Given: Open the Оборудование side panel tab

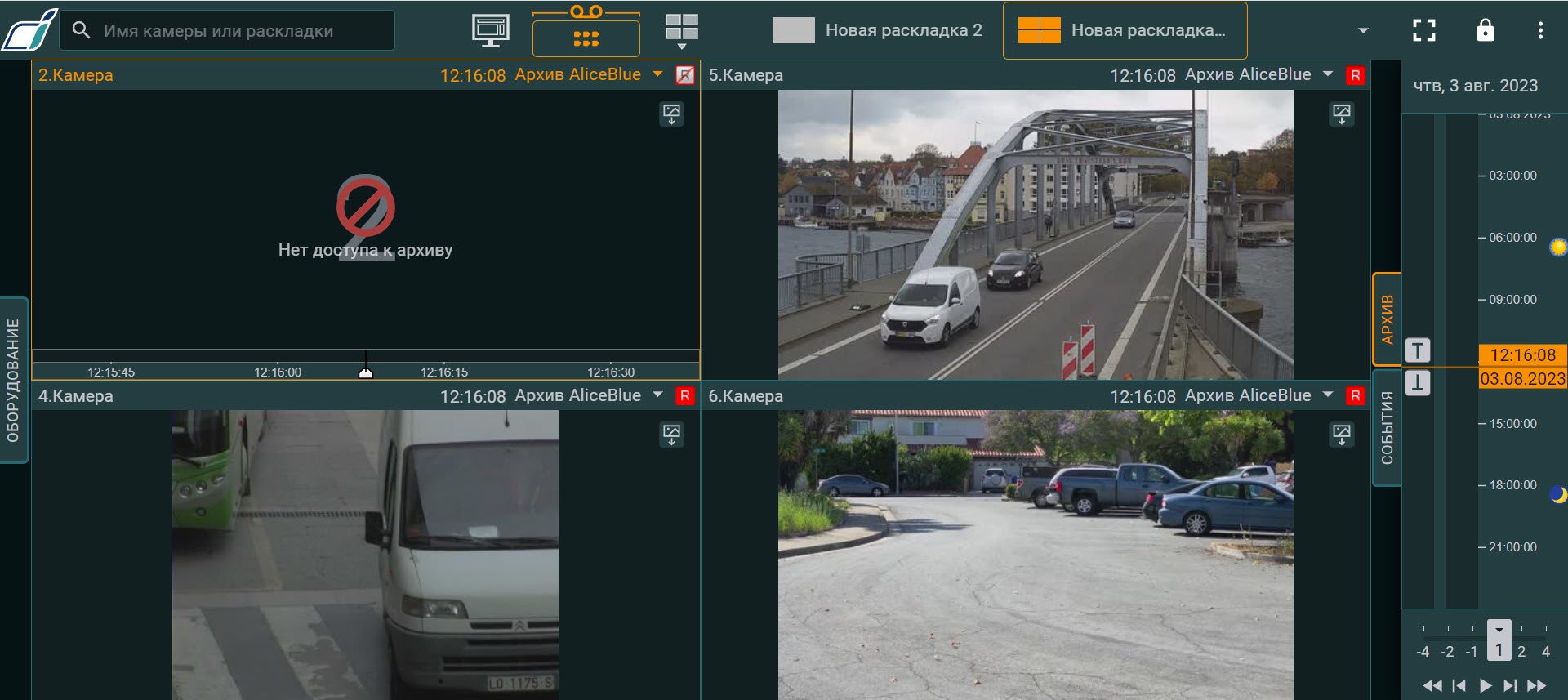Looking at the screenshot, I should (13, 380).
